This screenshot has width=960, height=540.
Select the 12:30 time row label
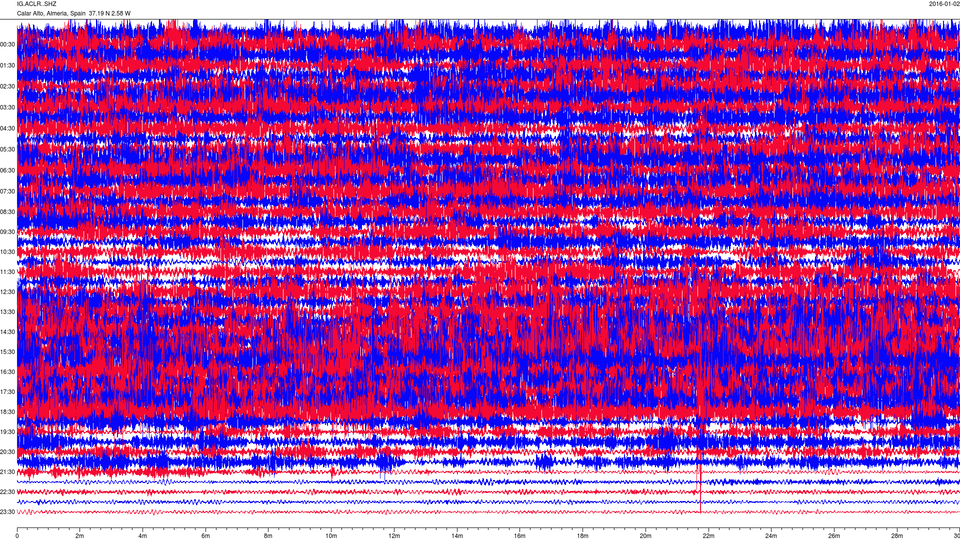pos(7,292)
